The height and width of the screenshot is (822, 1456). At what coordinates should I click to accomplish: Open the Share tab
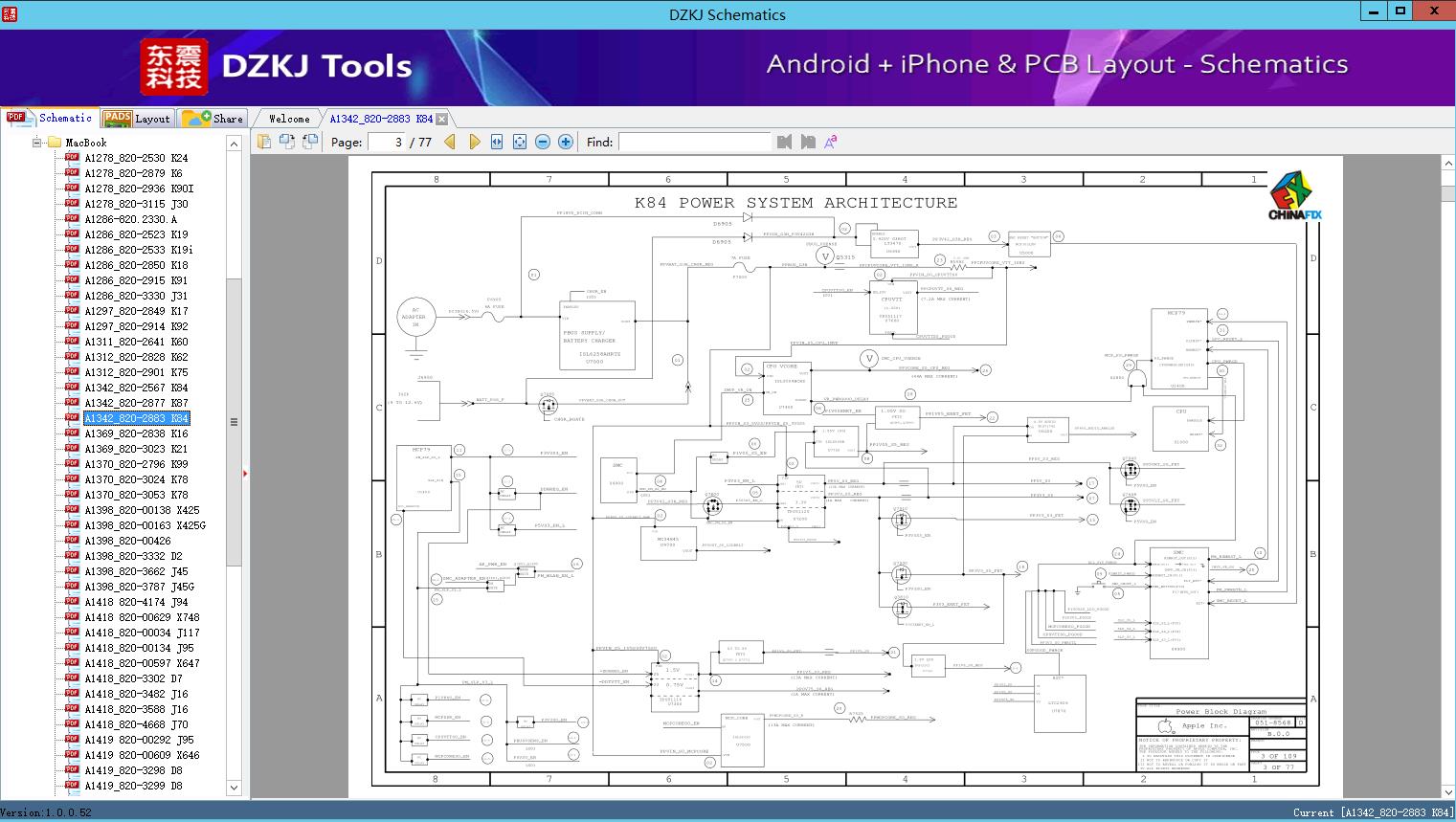[213, 119]
